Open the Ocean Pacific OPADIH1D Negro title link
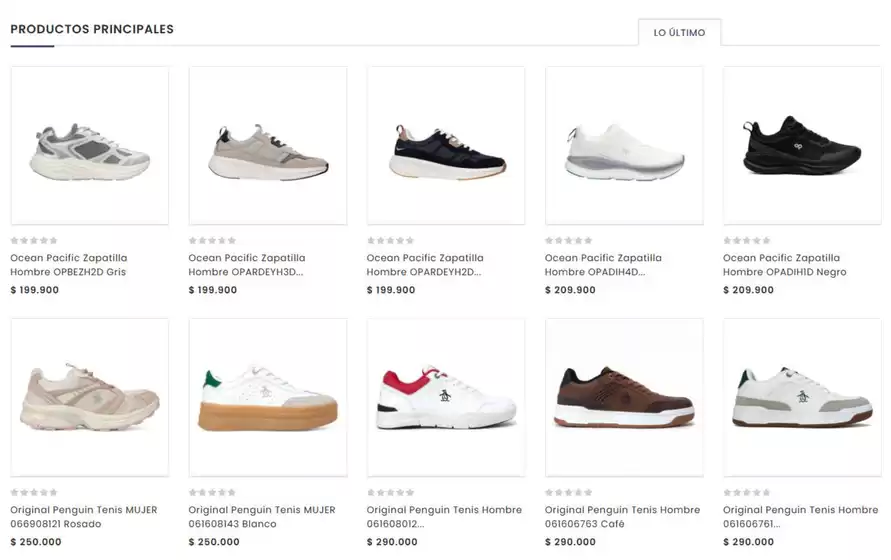This screenshot has width=891, height=560. coord(784,265)
